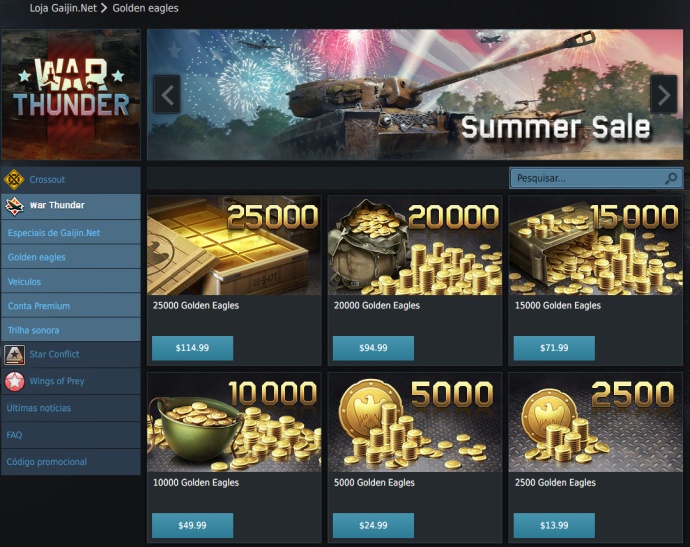Click the Star Conflict game icon

click(14, 355)
